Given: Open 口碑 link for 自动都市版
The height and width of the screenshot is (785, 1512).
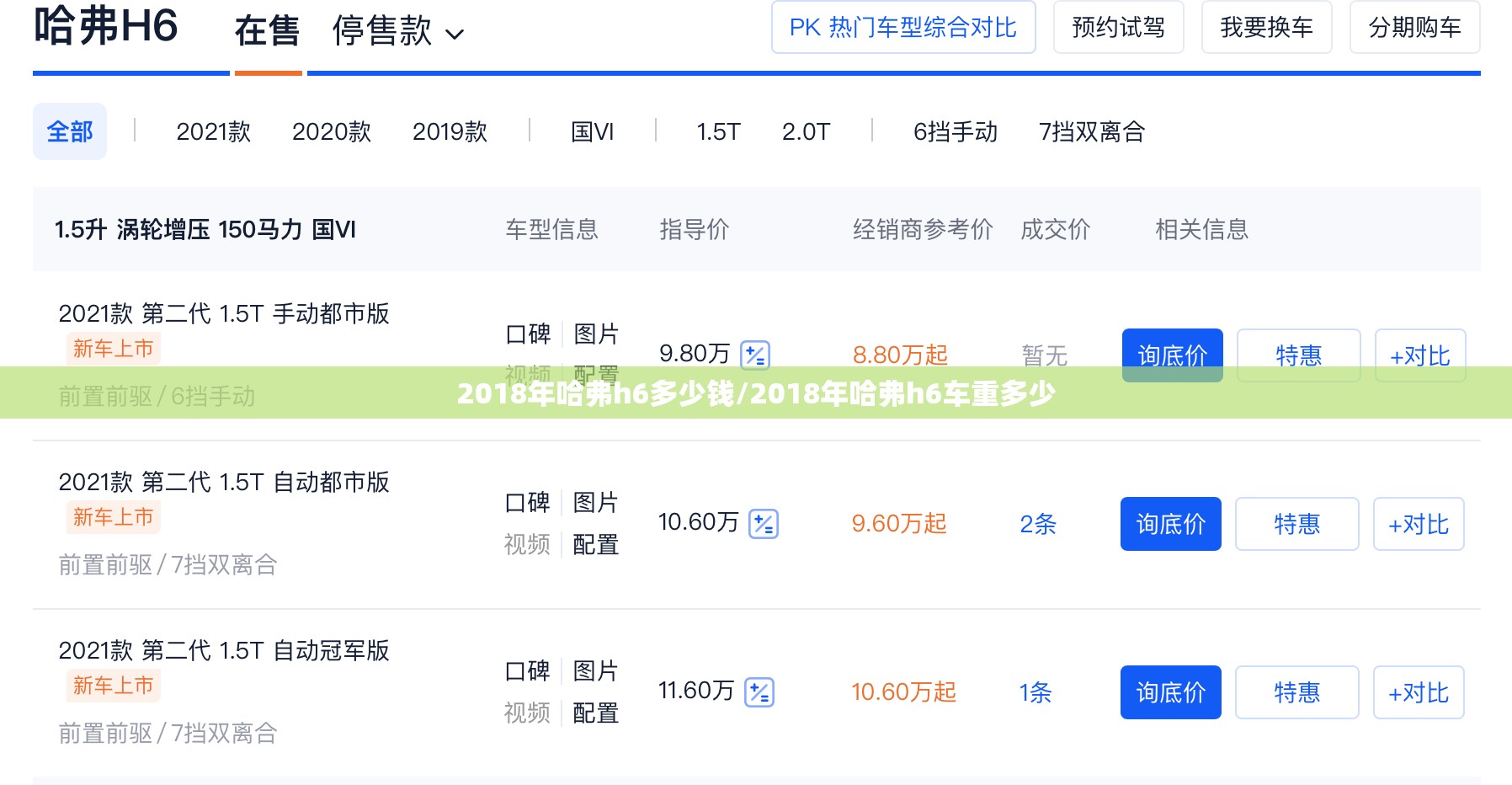Looking at the screenshot, I should click(527, 503).
